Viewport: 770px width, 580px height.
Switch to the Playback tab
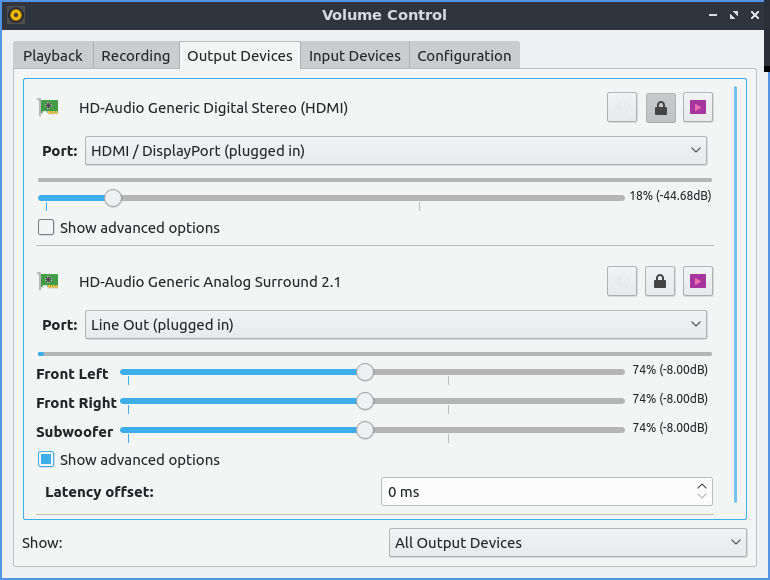[x=53, y=56]
